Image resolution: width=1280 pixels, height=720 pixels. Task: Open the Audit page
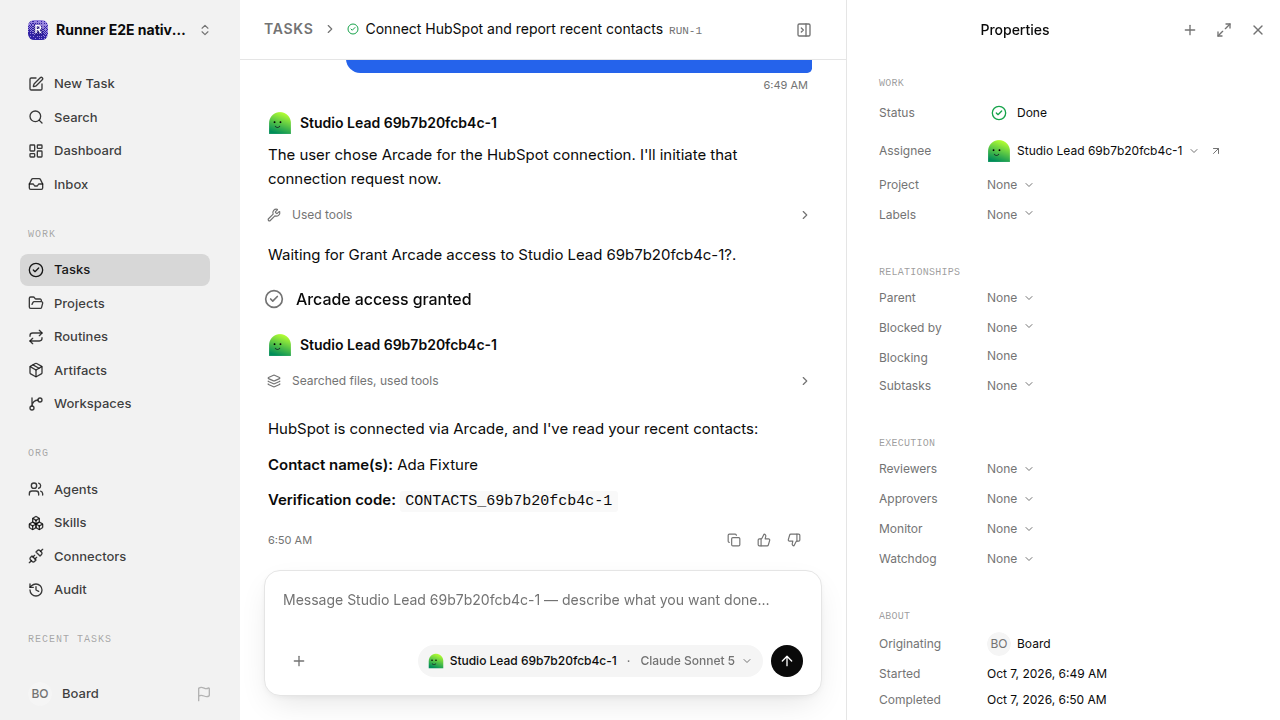[115, 590]
